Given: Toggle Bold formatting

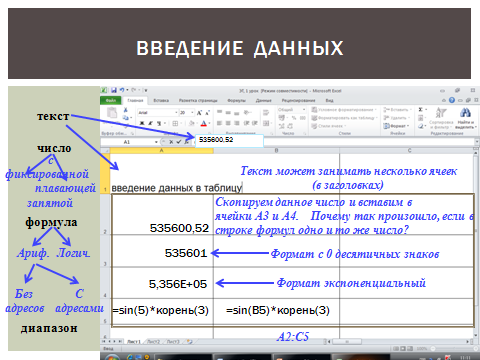Looking at the screenshot, I should tap(142, 123).
